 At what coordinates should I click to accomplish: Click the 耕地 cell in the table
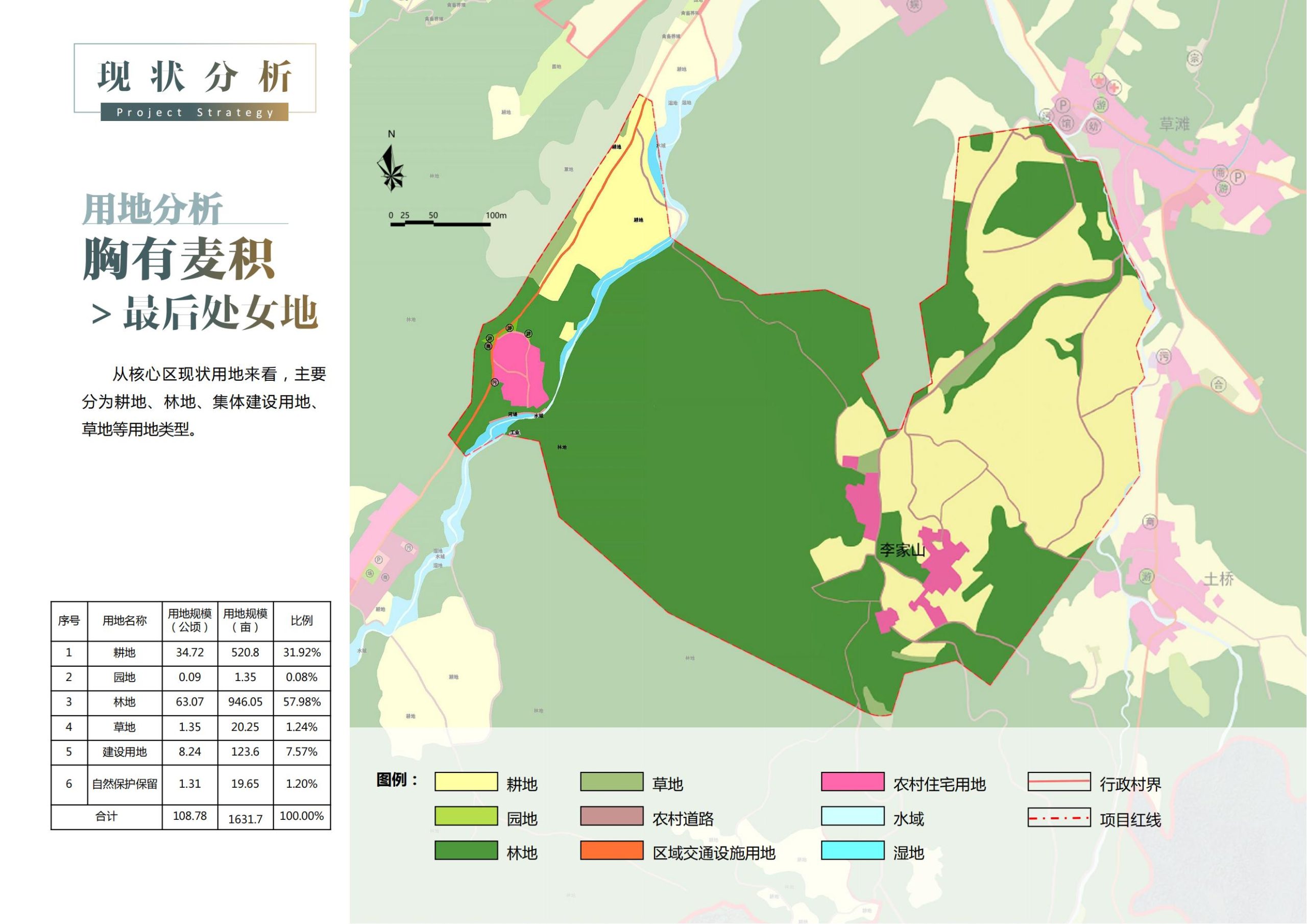point(125,652)
